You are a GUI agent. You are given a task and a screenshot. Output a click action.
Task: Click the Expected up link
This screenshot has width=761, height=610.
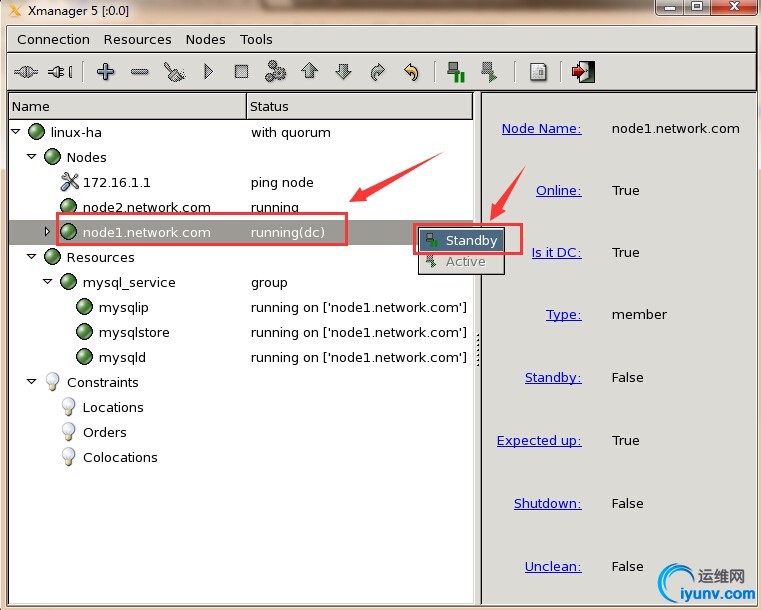(x=539, y=440)
